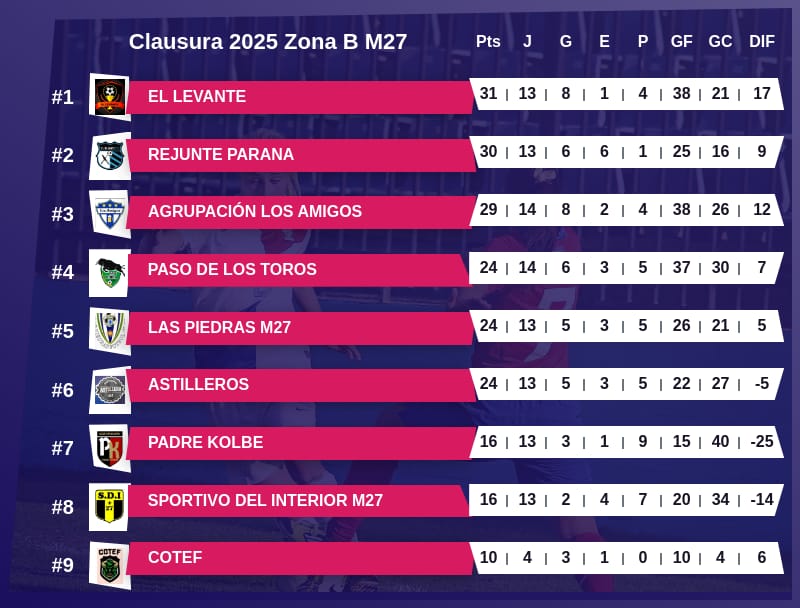
Task: Click El Levante's 31 points value
Action: (x=488, y=94)
